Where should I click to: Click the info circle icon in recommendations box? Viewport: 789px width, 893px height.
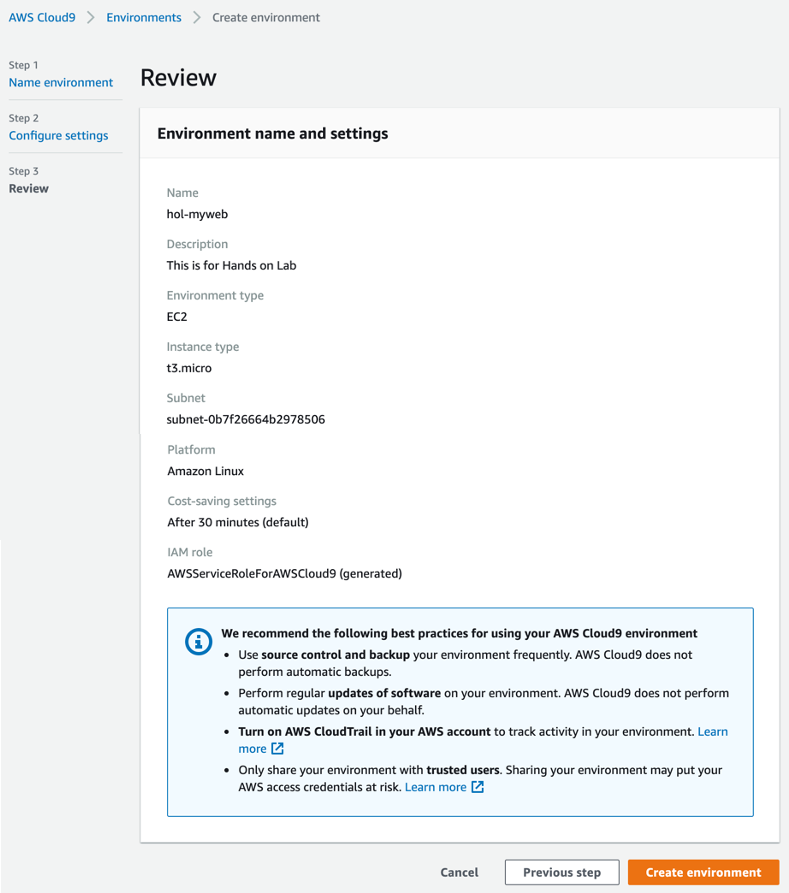198,642
